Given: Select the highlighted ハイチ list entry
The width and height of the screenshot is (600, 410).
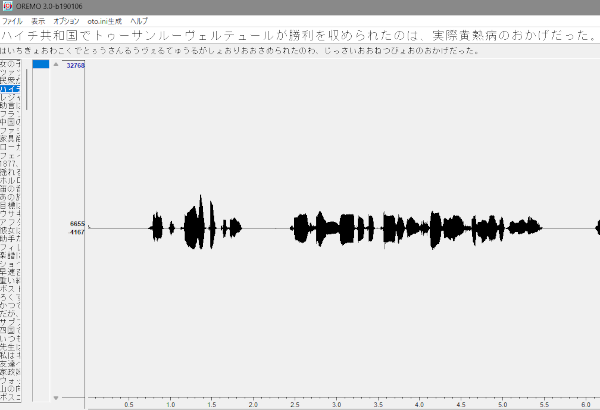Looking at the screenshot, I should [10, 89].
